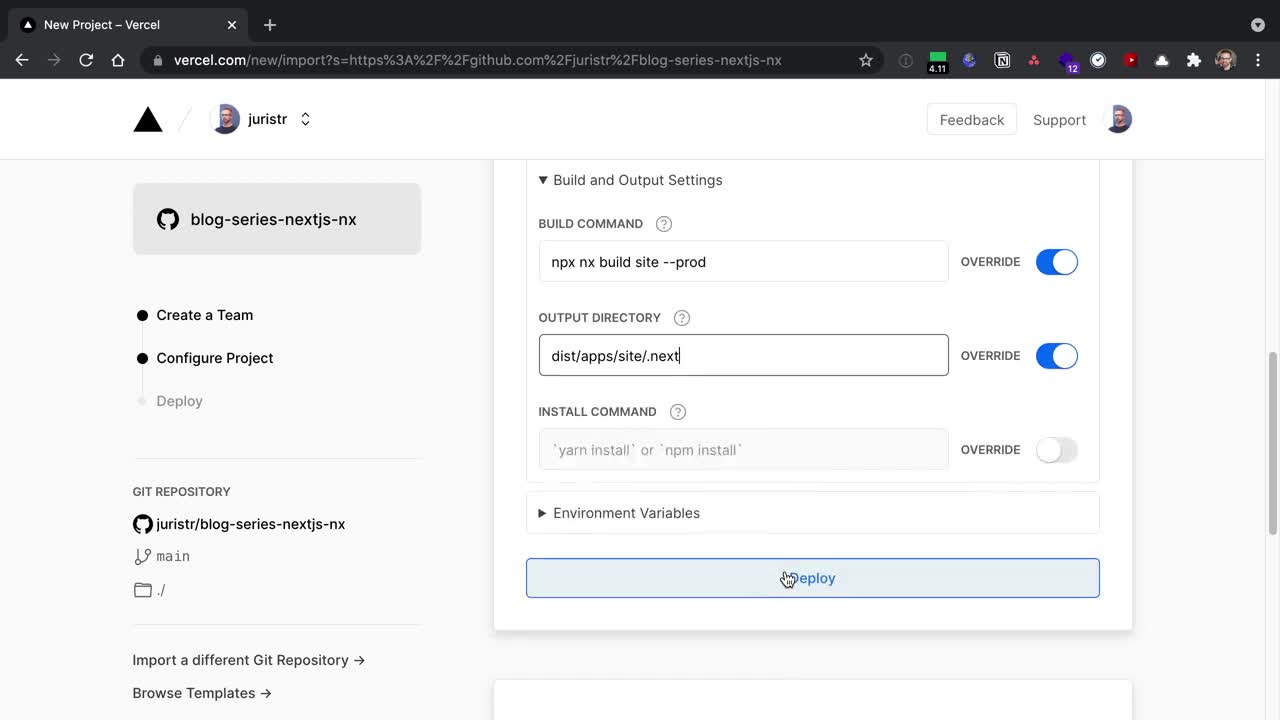Collapse Build and Output Settings section
1280x720 pixels.
(630, 180)
